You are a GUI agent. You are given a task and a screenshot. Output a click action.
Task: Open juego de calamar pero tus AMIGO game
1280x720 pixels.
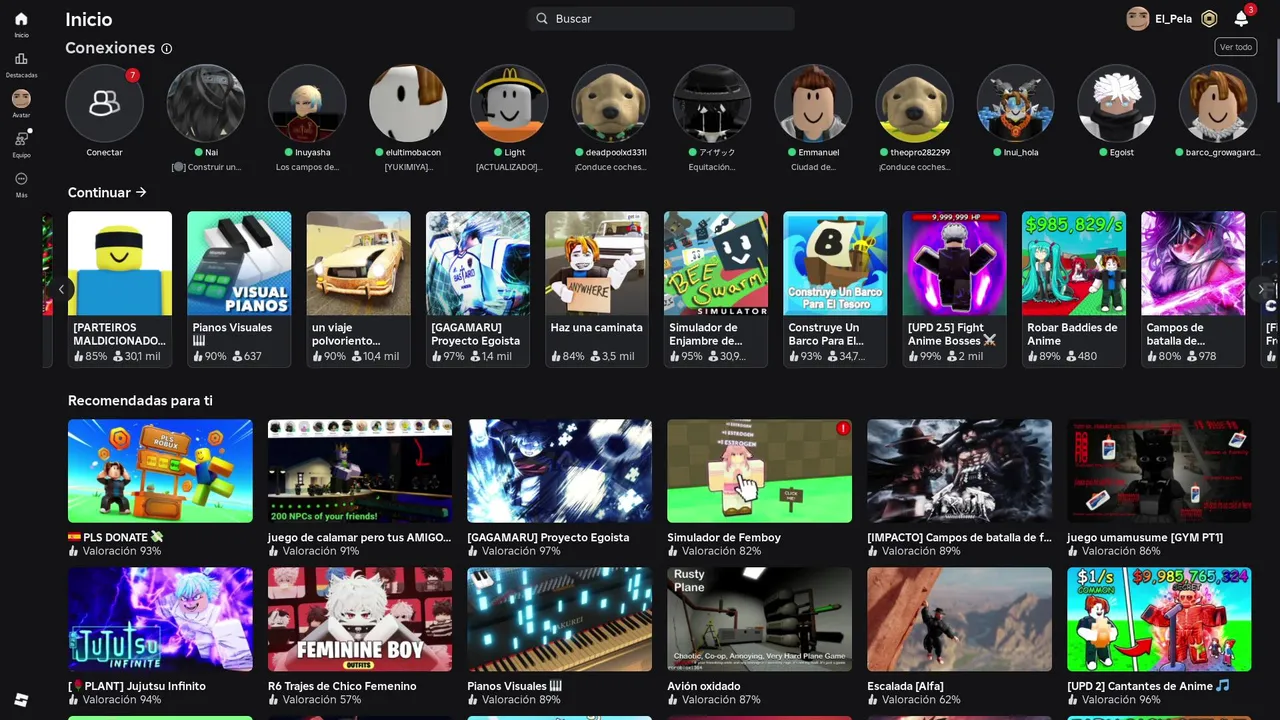(360, 471)
